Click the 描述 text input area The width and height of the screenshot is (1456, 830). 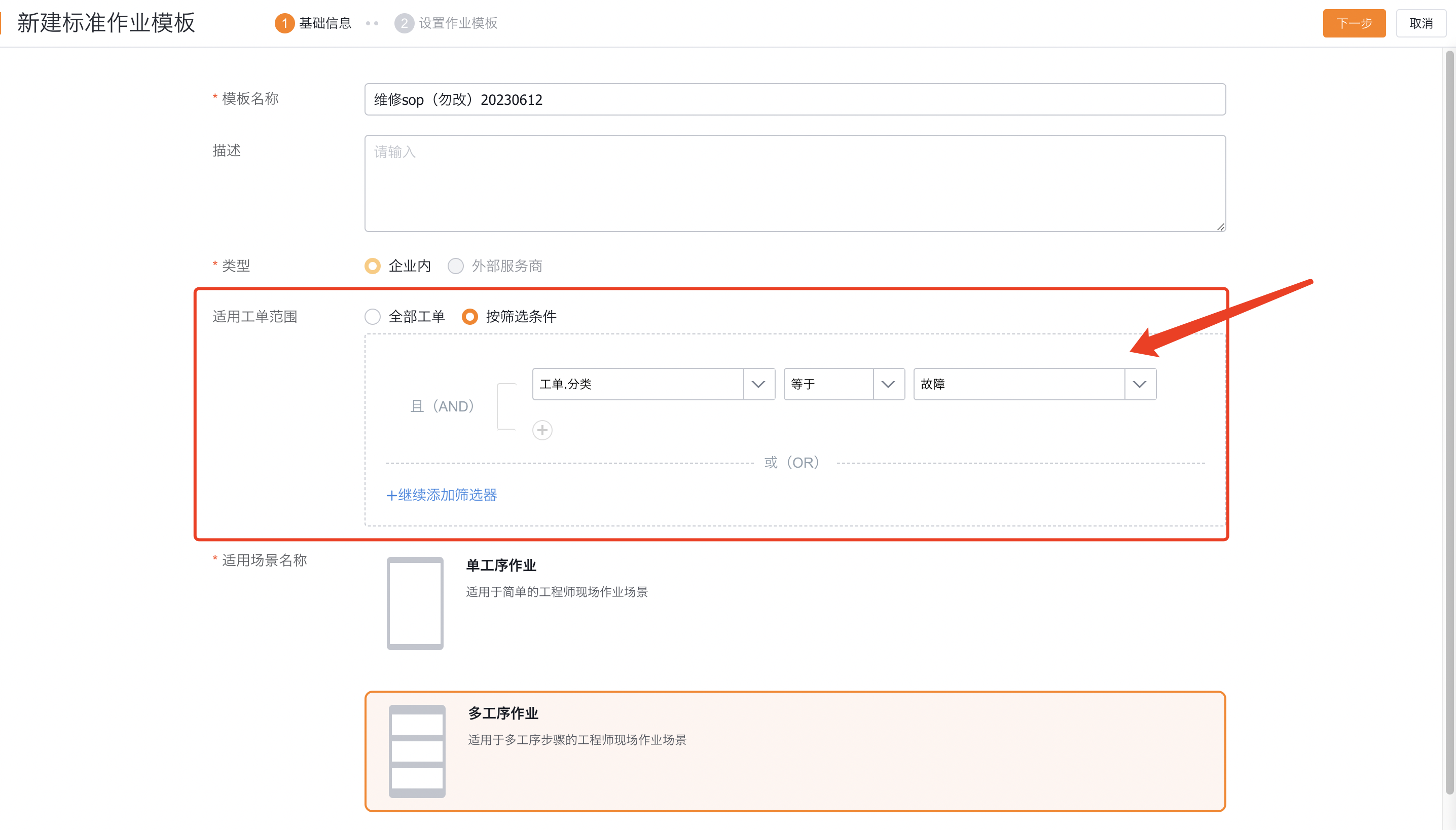coord(793,182)
